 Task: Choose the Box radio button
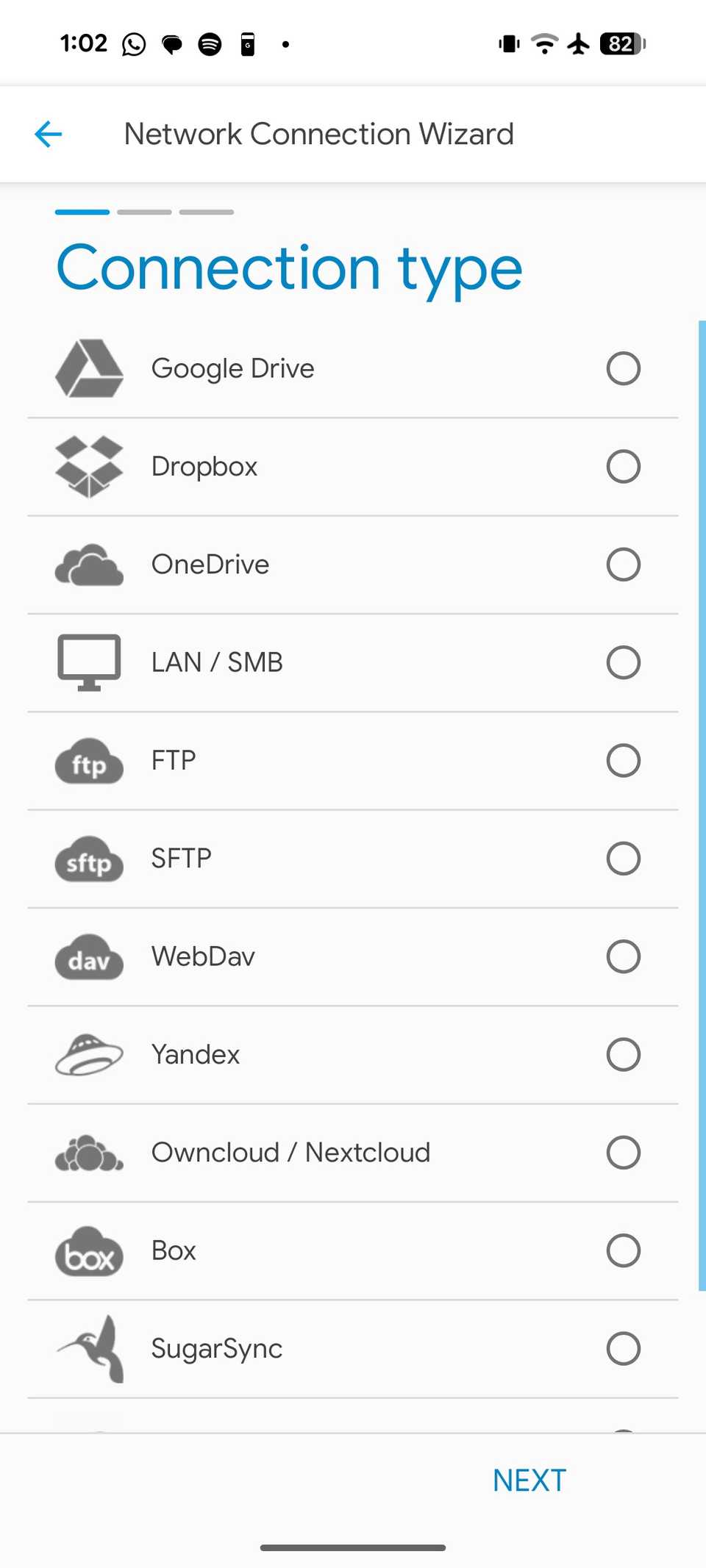(x=623, y=1250)
